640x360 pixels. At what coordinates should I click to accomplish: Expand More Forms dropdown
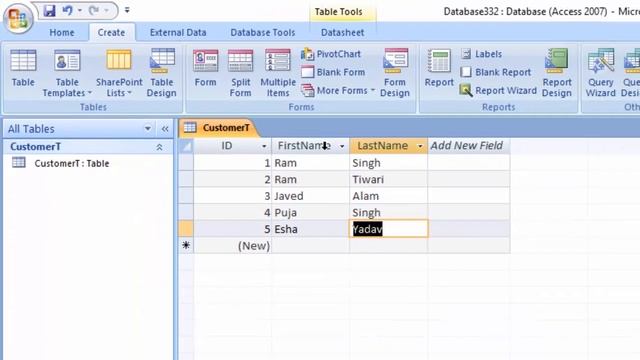coord(338,90)
